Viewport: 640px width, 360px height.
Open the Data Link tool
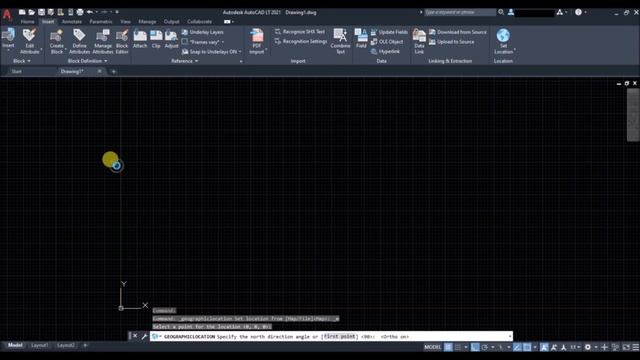(419, 41)
